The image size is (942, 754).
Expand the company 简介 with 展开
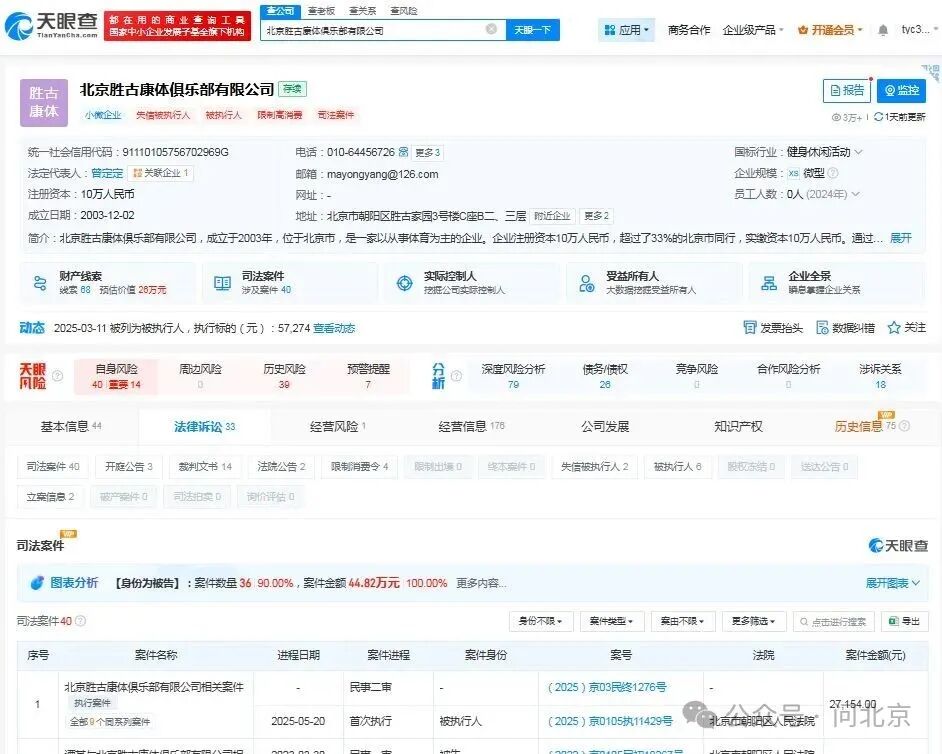coord(901,238)
